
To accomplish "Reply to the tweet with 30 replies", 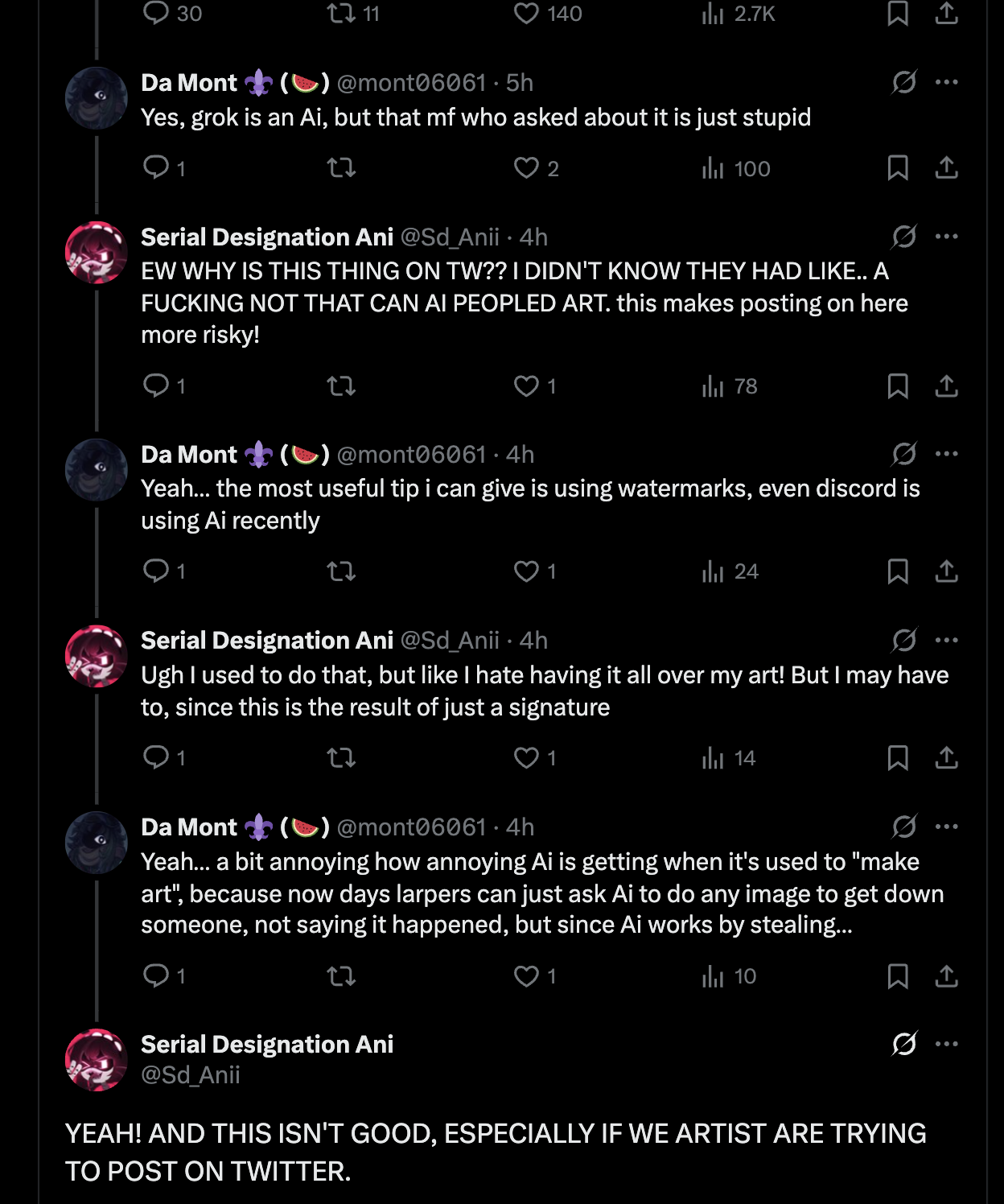I will [x=155, y=14].
